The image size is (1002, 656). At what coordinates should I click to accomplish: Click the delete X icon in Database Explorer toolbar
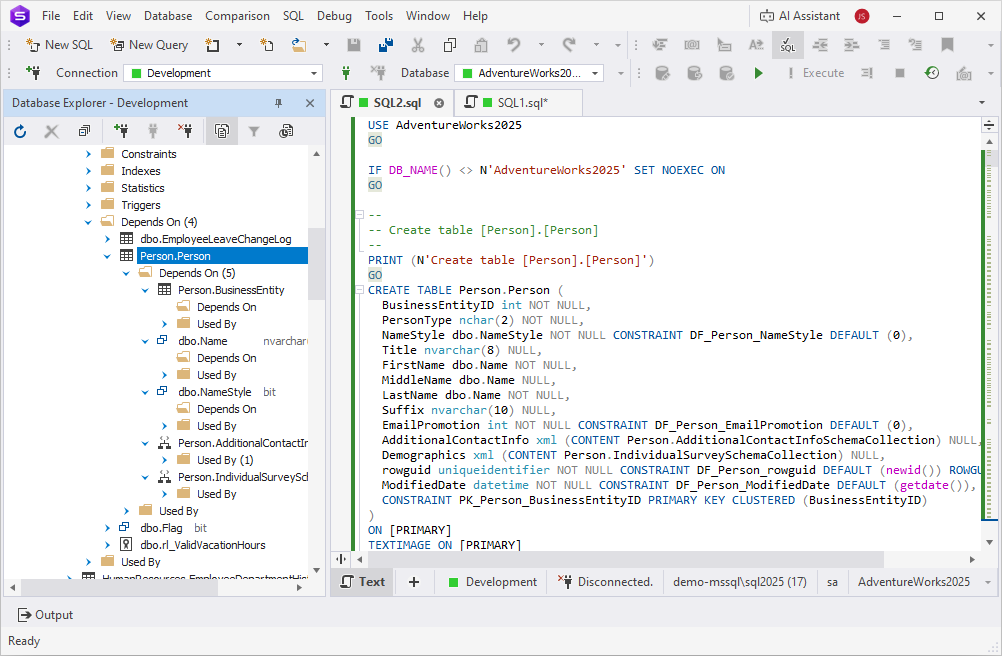pos(52,131)
